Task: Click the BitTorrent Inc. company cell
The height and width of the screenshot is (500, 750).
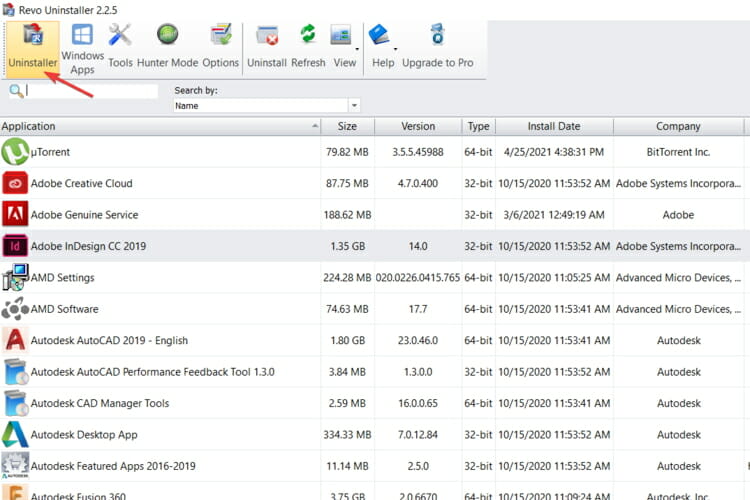Action: coord(678,152)
